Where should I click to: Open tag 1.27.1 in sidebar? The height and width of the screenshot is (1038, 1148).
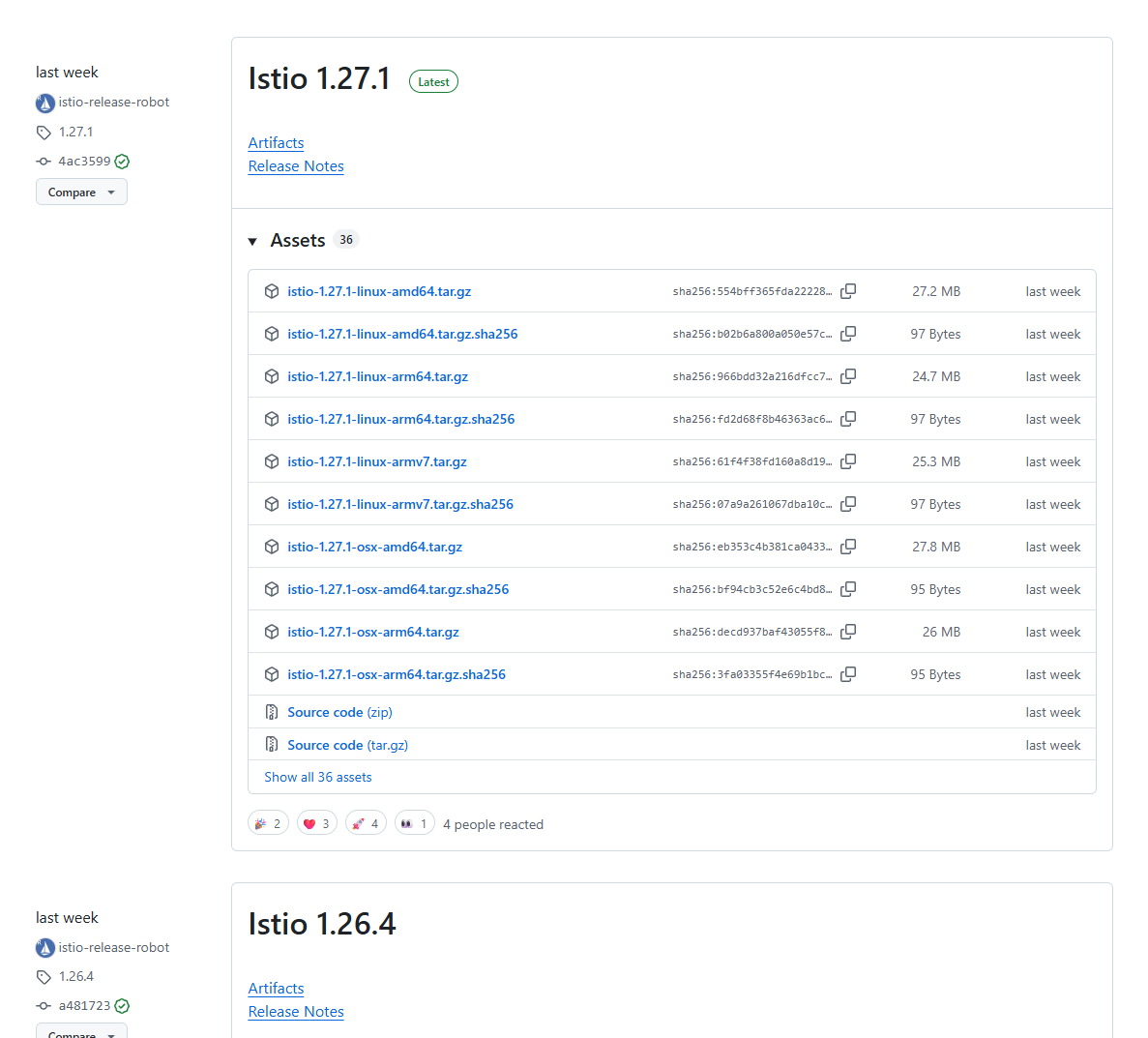click(76, 132)
